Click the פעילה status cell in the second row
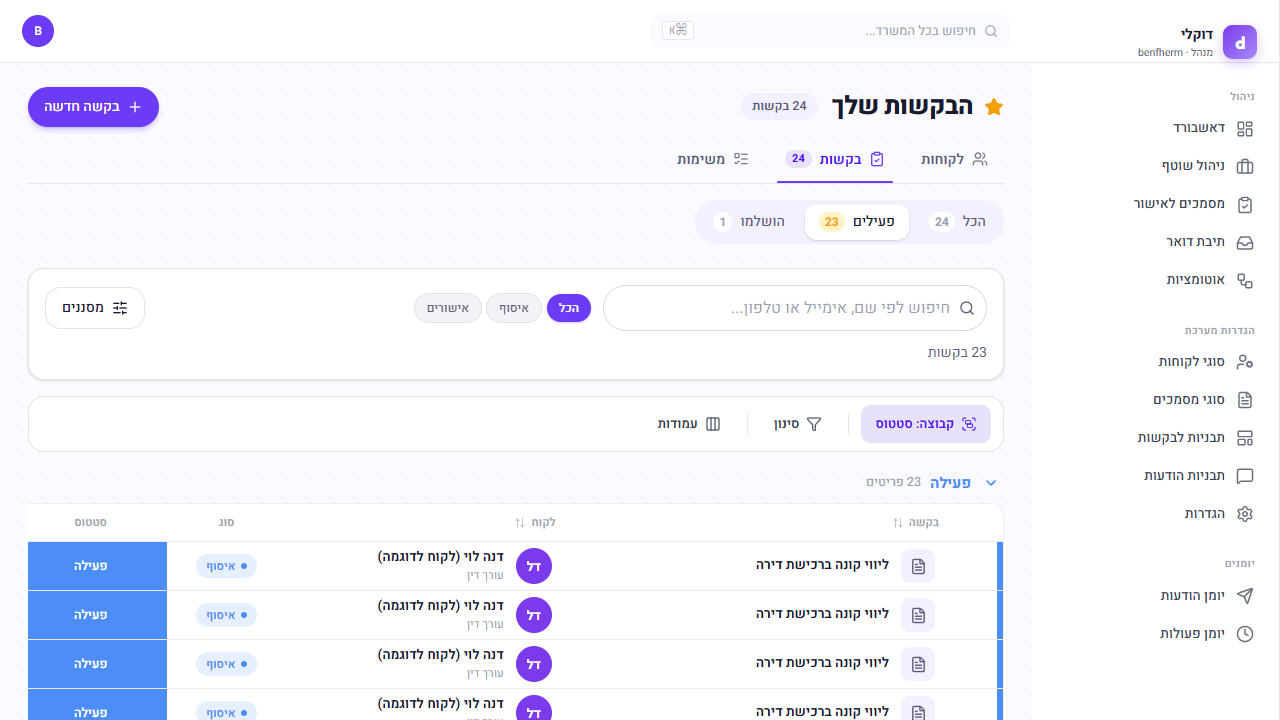The height and width of the screenshot is (720, 1280). click(98, 615)
